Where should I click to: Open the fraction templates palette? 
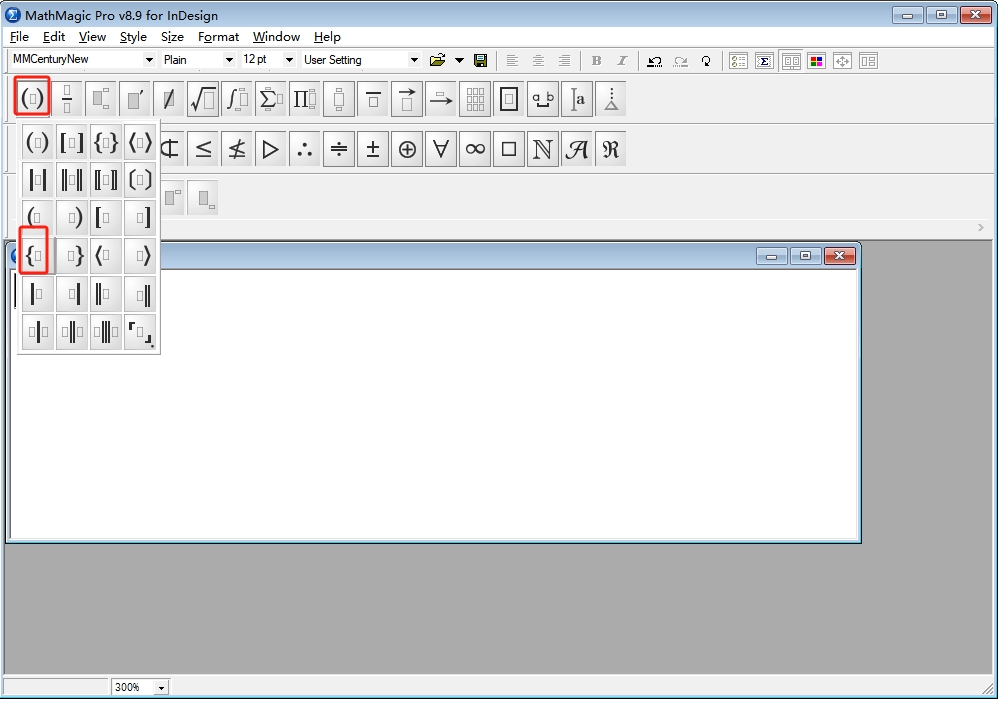tap(67, 99)
